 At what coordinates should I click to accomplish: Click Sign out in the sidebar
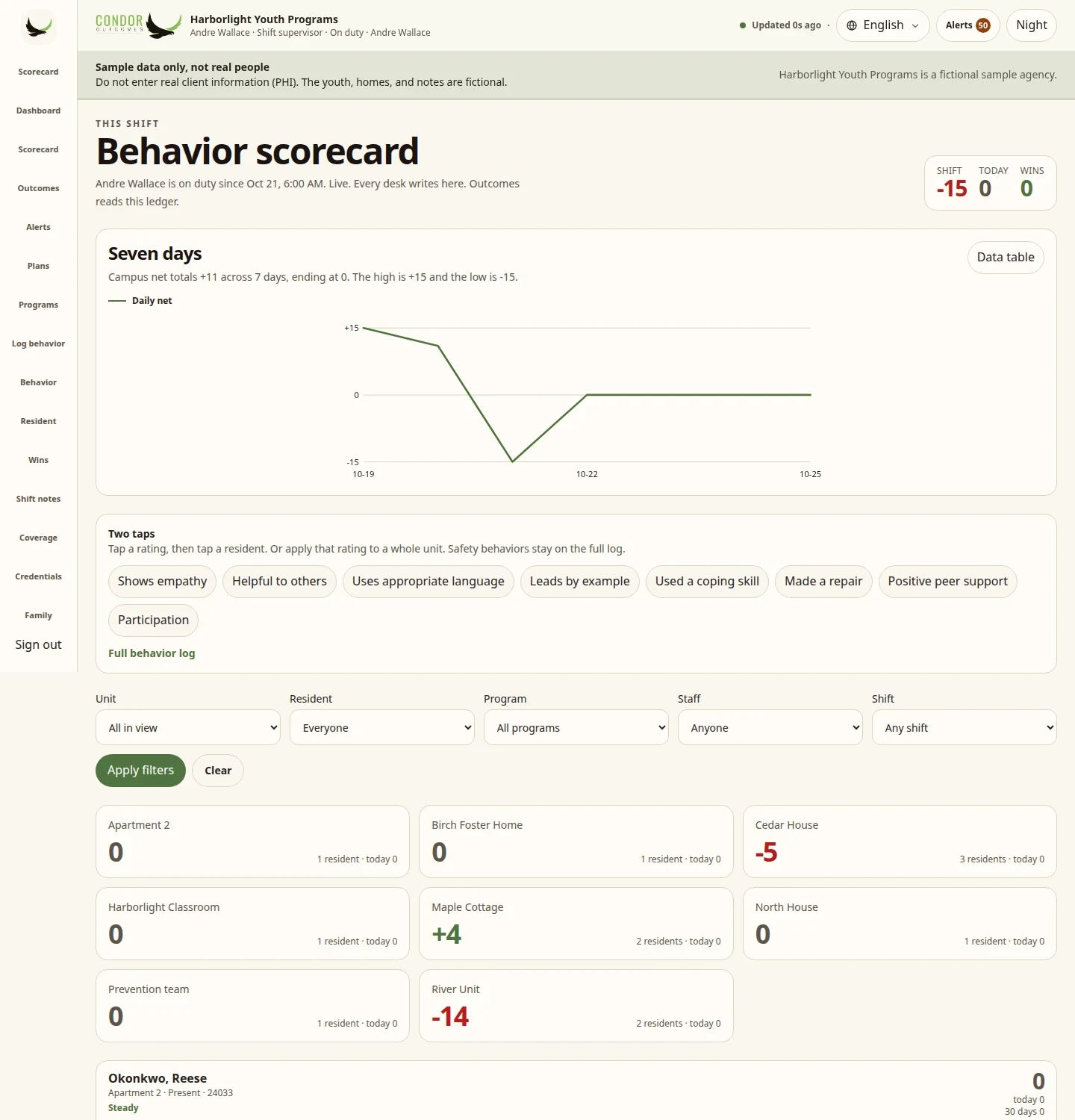point(38,645)
